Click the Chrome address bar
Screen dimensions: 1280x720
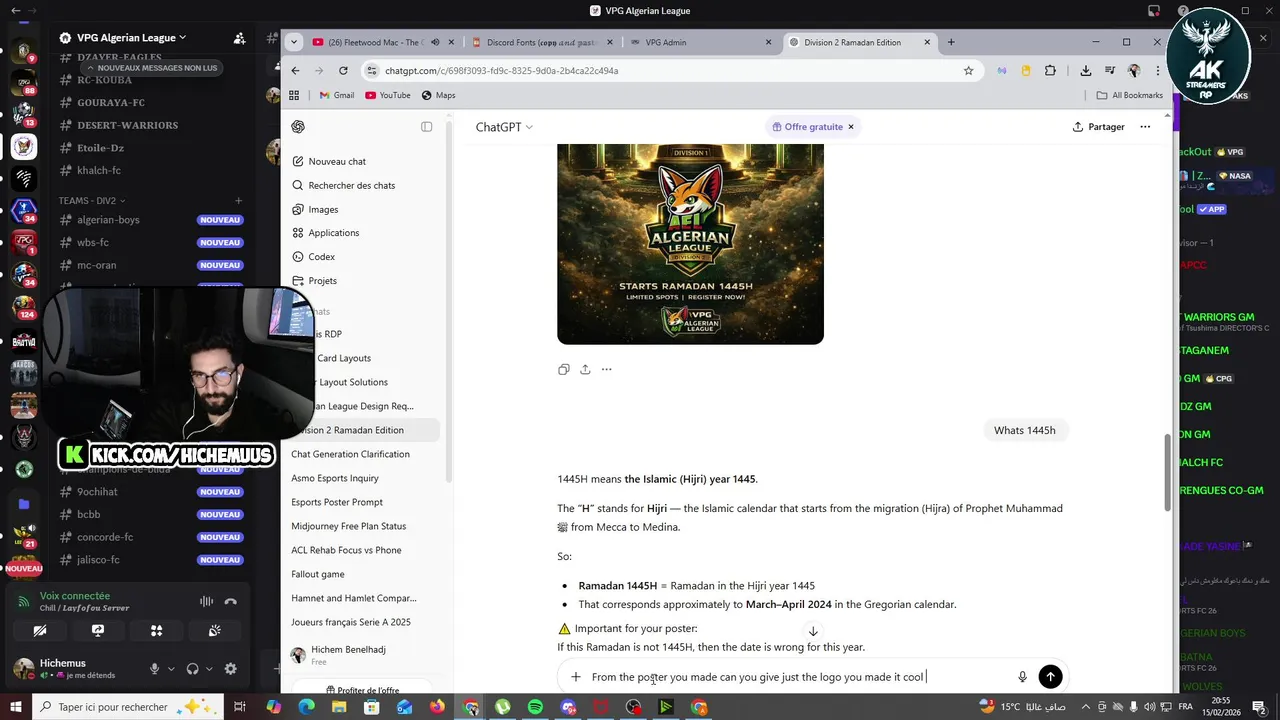tap(660, 71)
